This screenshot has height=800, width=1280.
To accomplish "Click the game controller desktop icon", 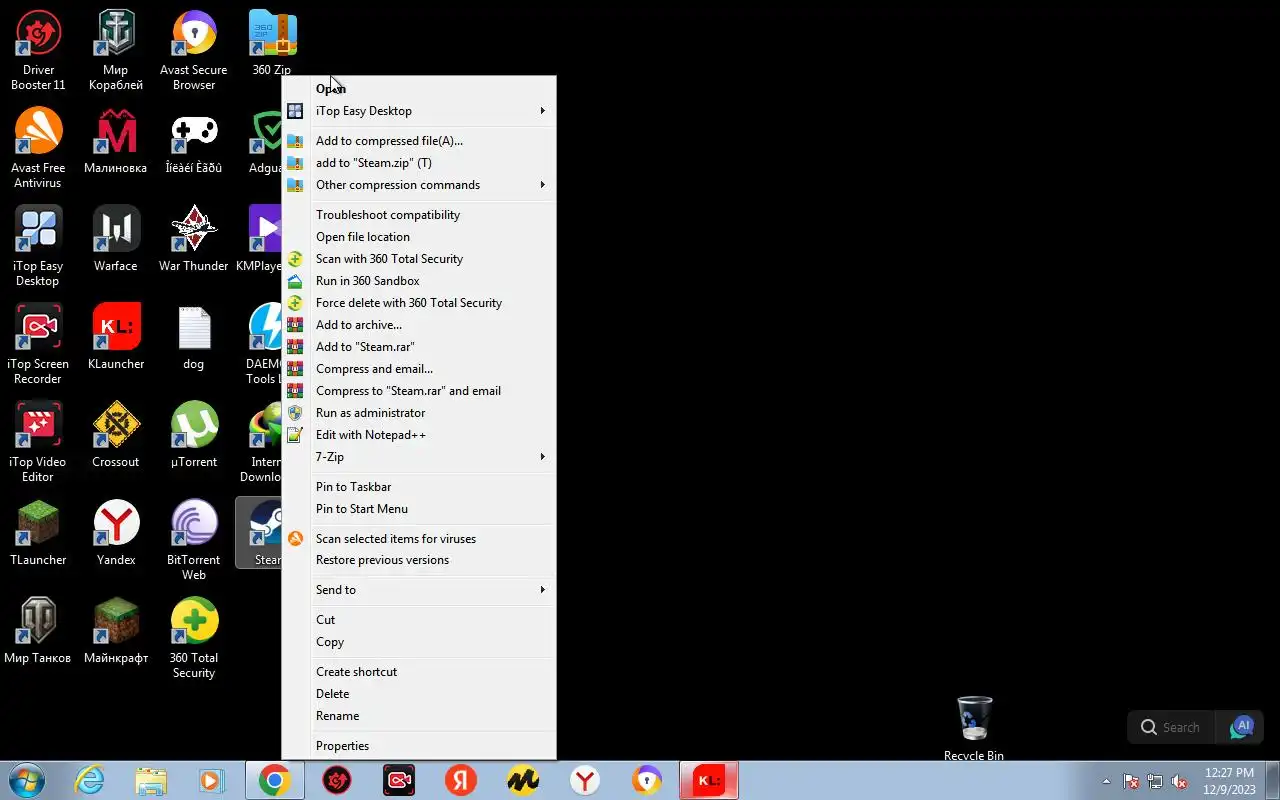I will pyautogui.click(x=194, y=141).
